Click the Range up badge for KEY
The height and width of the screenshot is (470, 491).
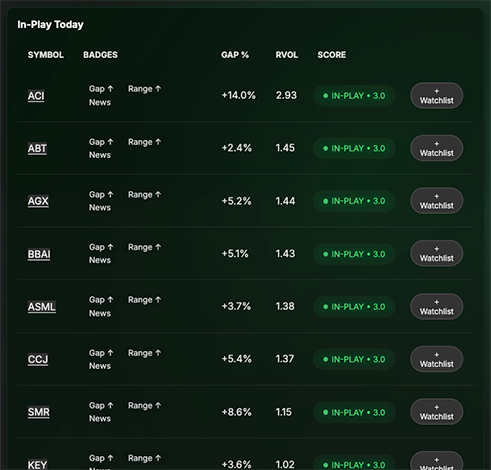click(144, 458)
